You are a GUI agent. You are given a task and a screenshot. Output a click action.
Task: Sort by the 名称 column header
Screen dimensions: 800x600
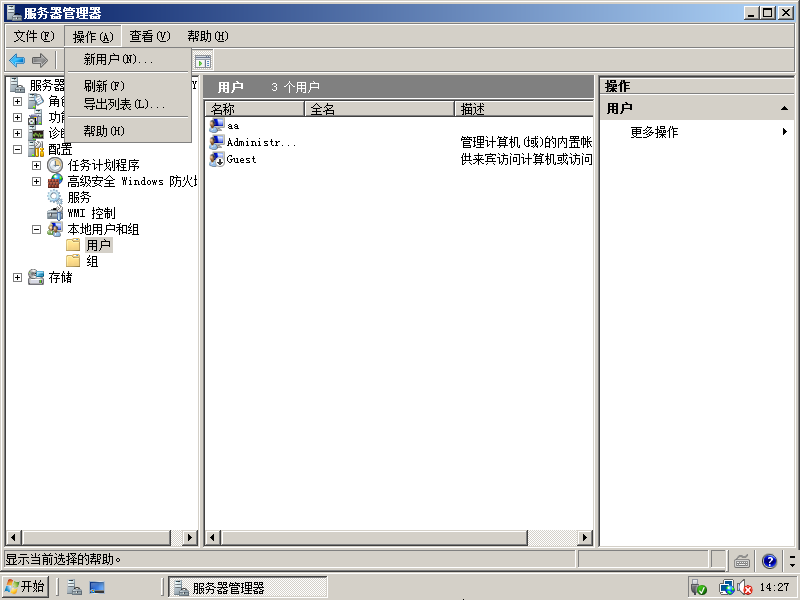coord(255,109)
